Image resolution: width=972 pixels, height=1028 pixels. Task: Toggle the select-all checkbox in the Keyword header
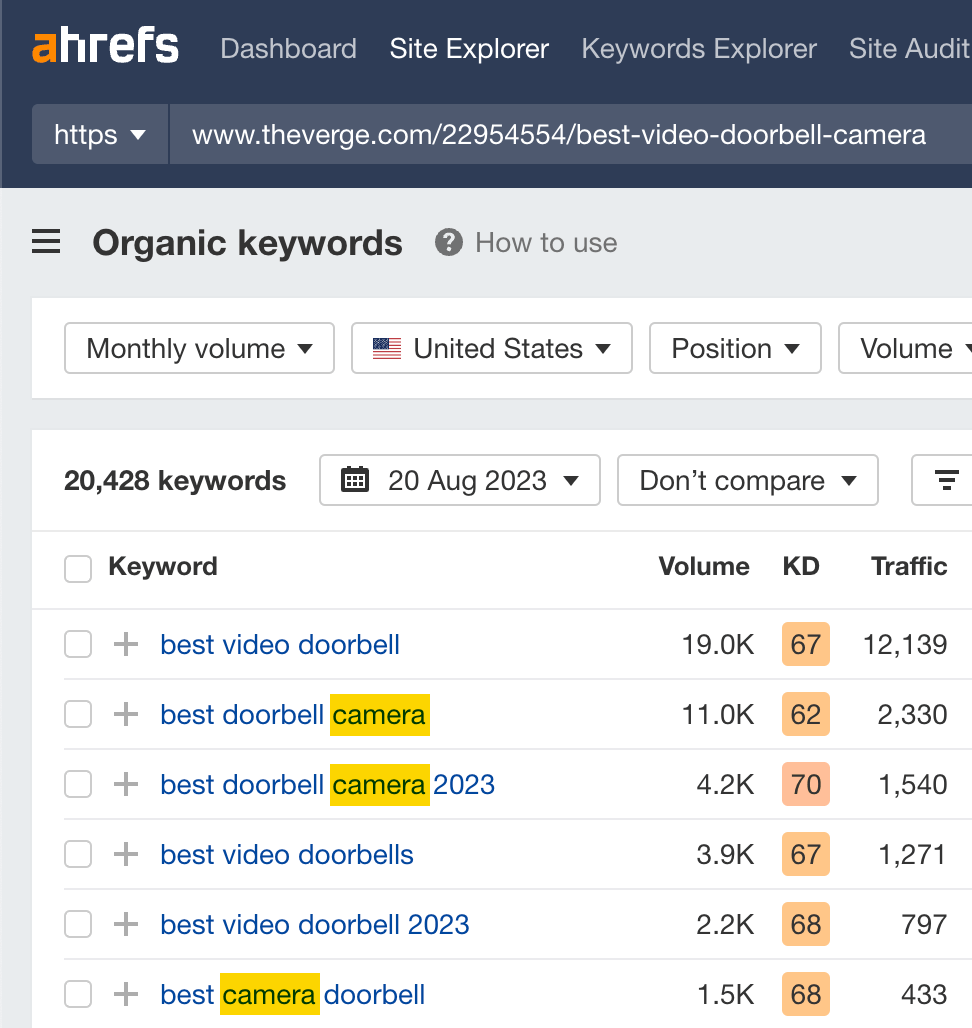[x=77, y=567]
